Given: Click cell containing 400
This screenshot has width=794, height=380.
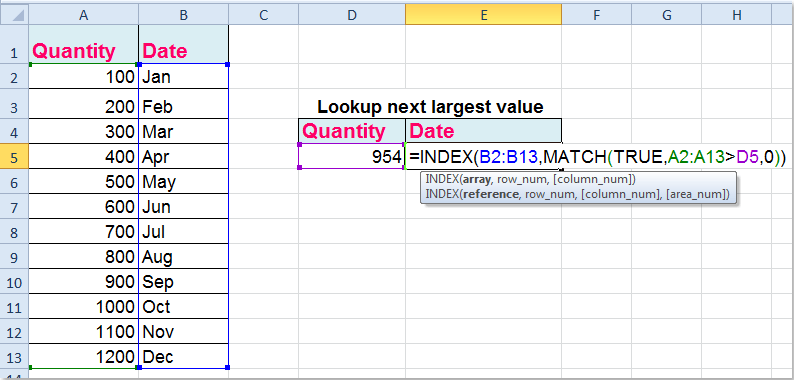Looking at the screenshot, I should click(x=84, y=157).
